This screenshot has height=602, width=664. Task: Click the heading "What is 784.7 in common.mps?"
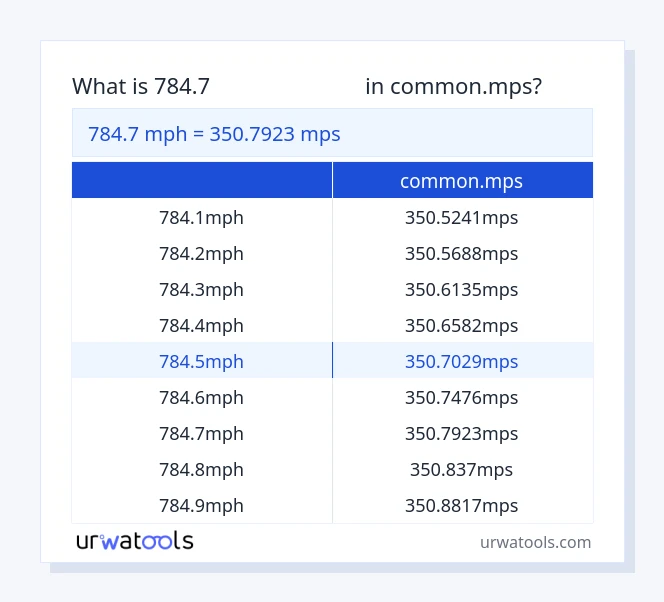(306, 86)
